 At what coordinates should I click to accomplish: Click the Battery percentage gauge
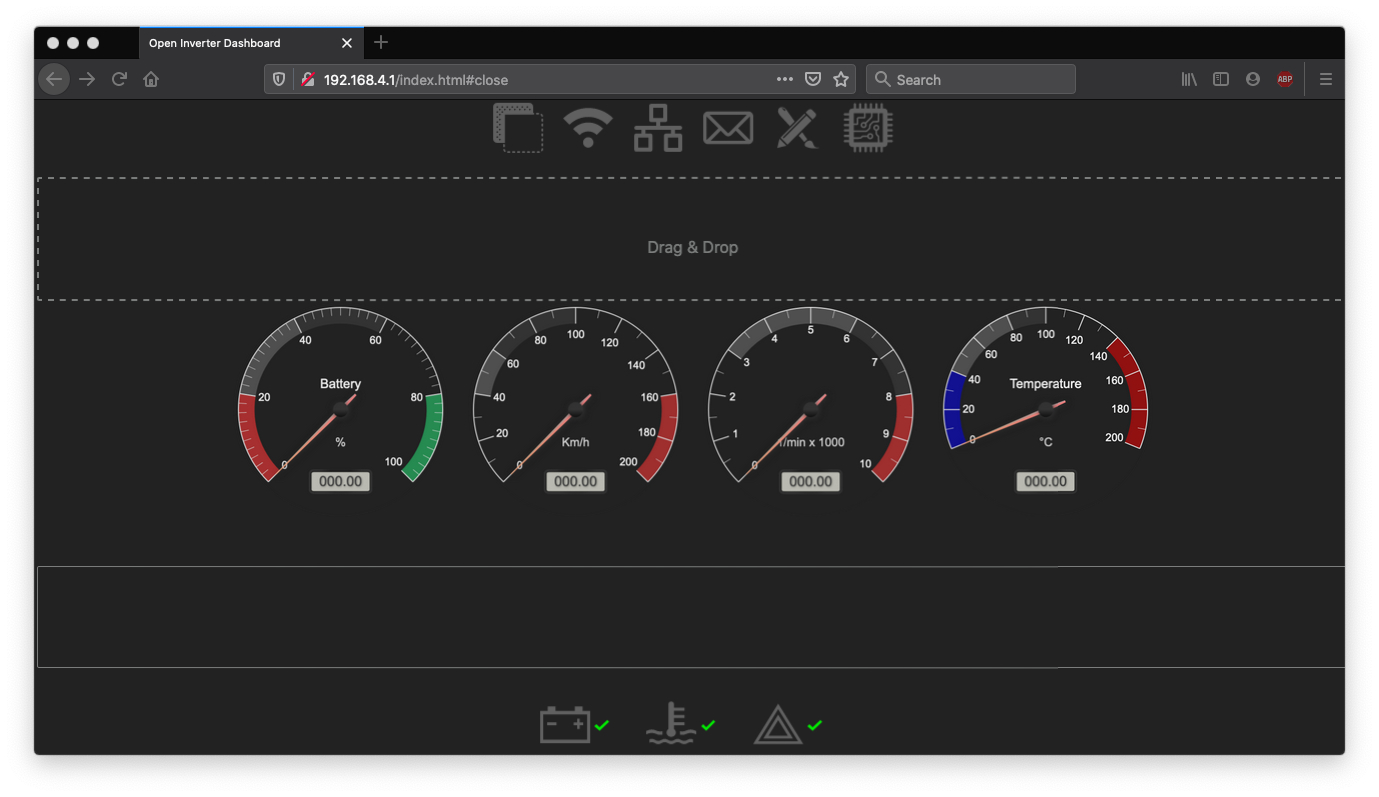tap(340, 400)
